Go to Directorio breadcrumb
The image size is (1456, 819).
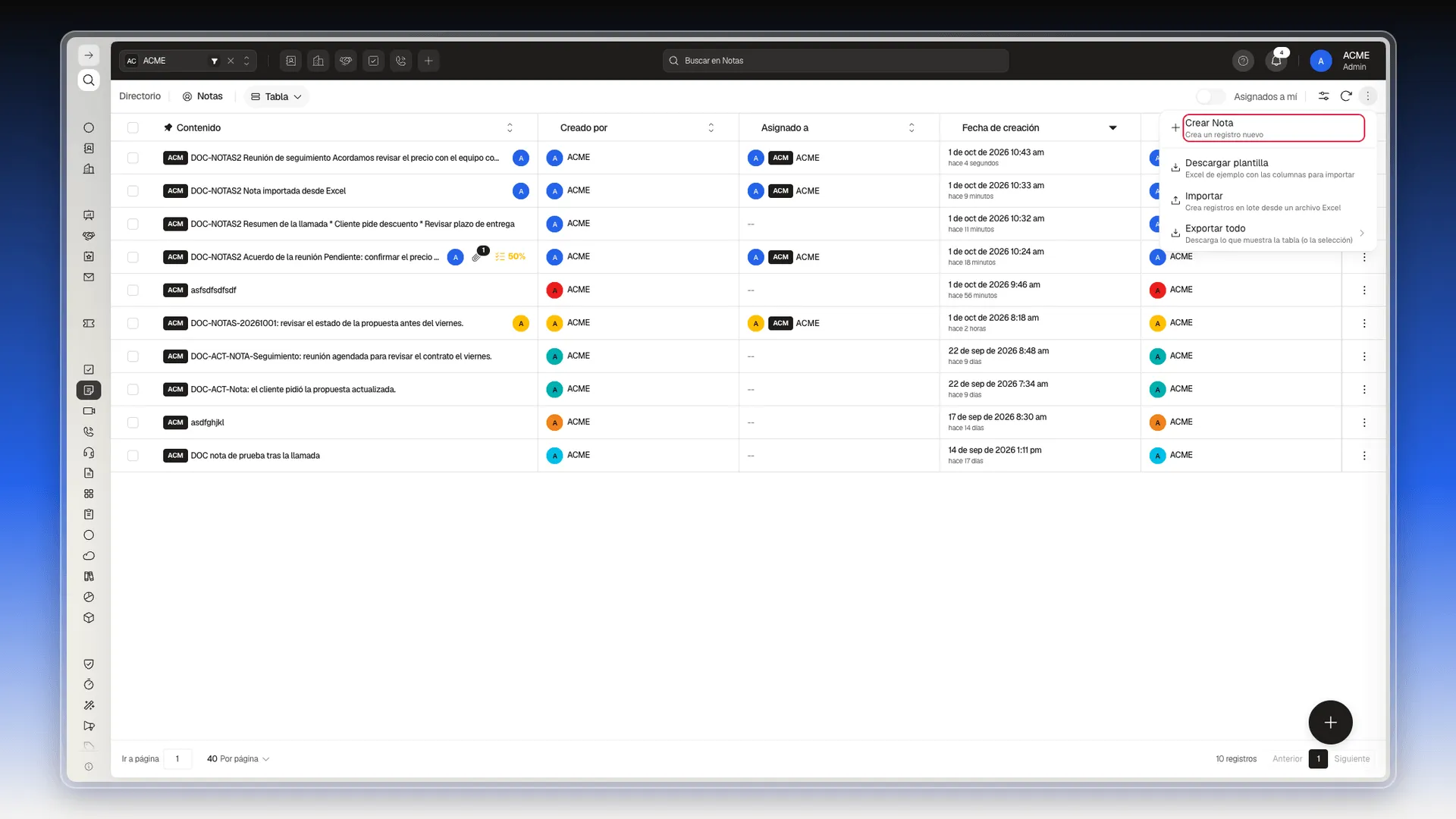tap(140, 96)
